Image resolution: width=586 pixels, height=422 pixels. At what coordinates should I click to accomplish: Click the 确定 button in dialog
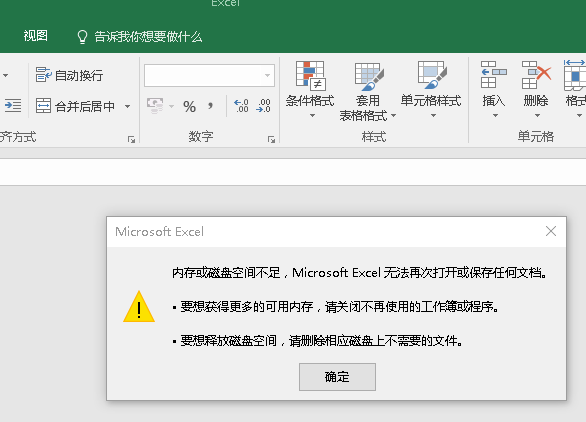point(337,377)
